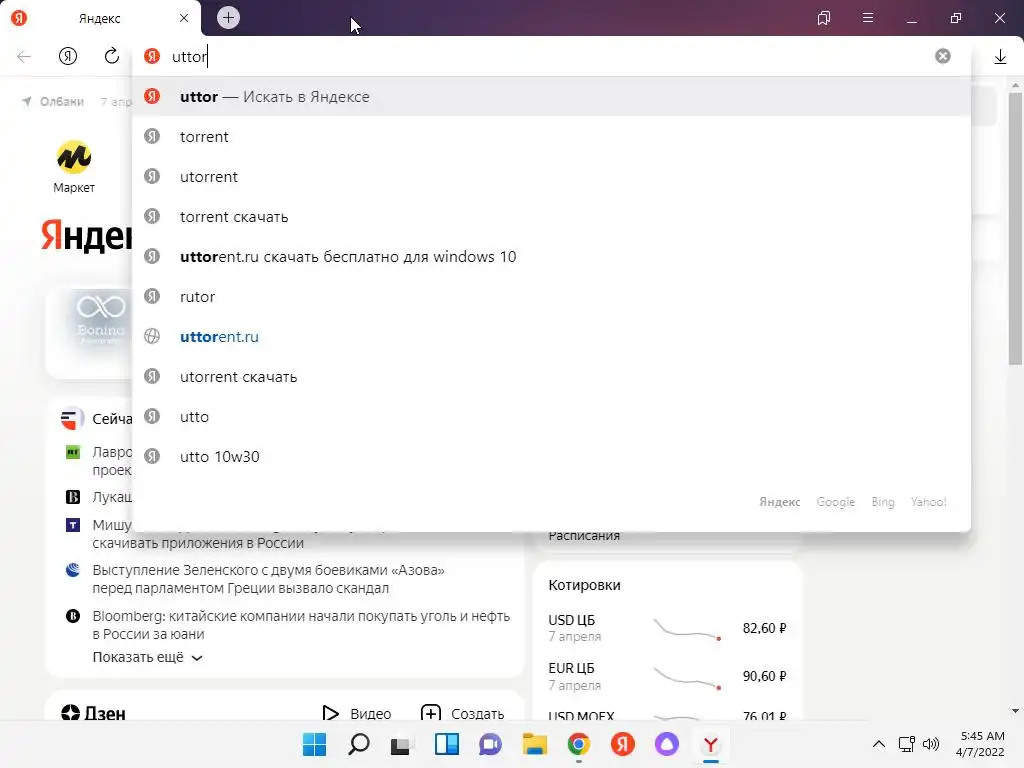The height and width of the screenshot is (768, 1024).
Task: Open taskbar Search
Action: (x=359, y=744)
